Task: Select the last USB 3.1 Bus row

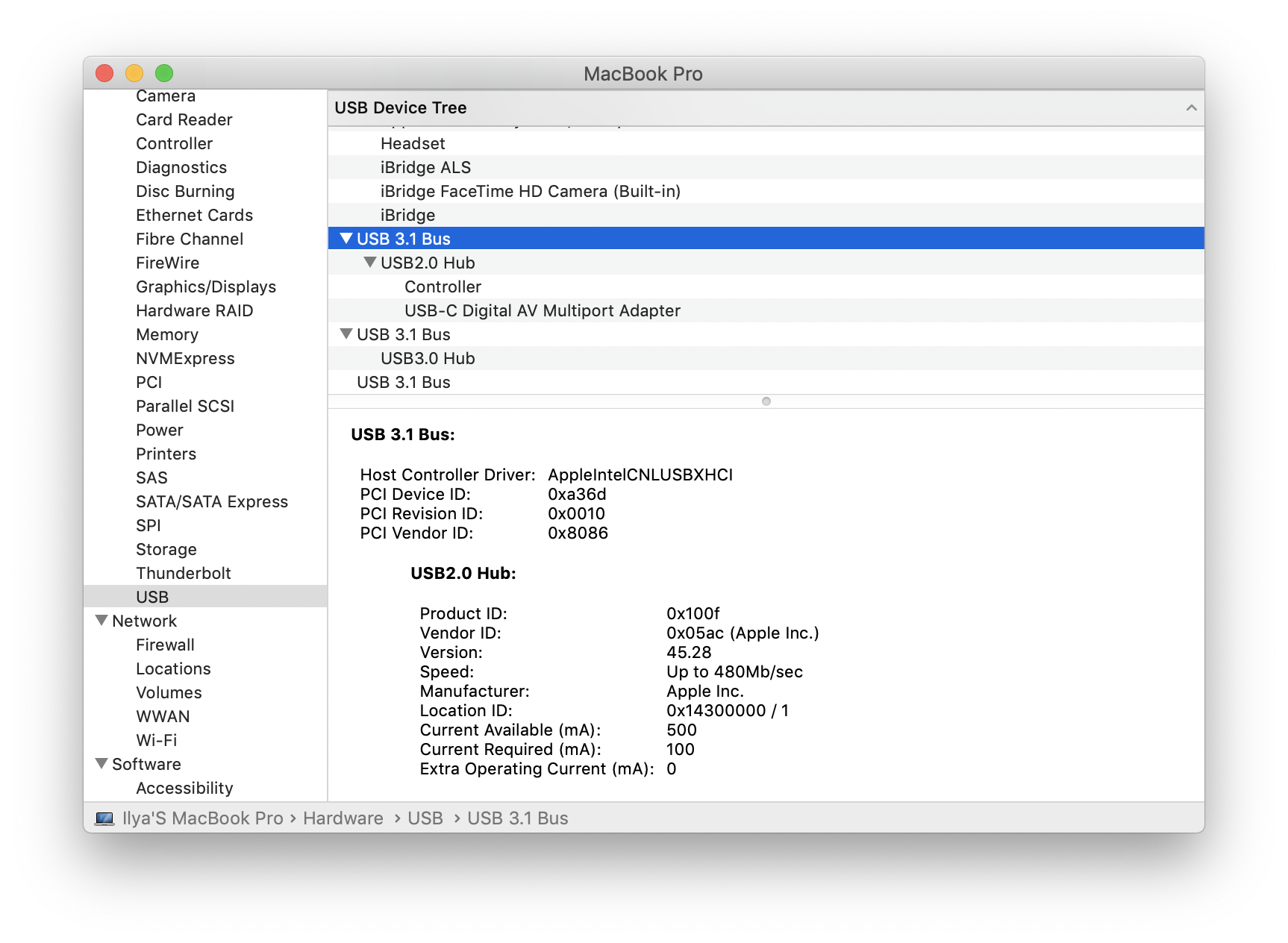Action: click(x=766, y=382)
